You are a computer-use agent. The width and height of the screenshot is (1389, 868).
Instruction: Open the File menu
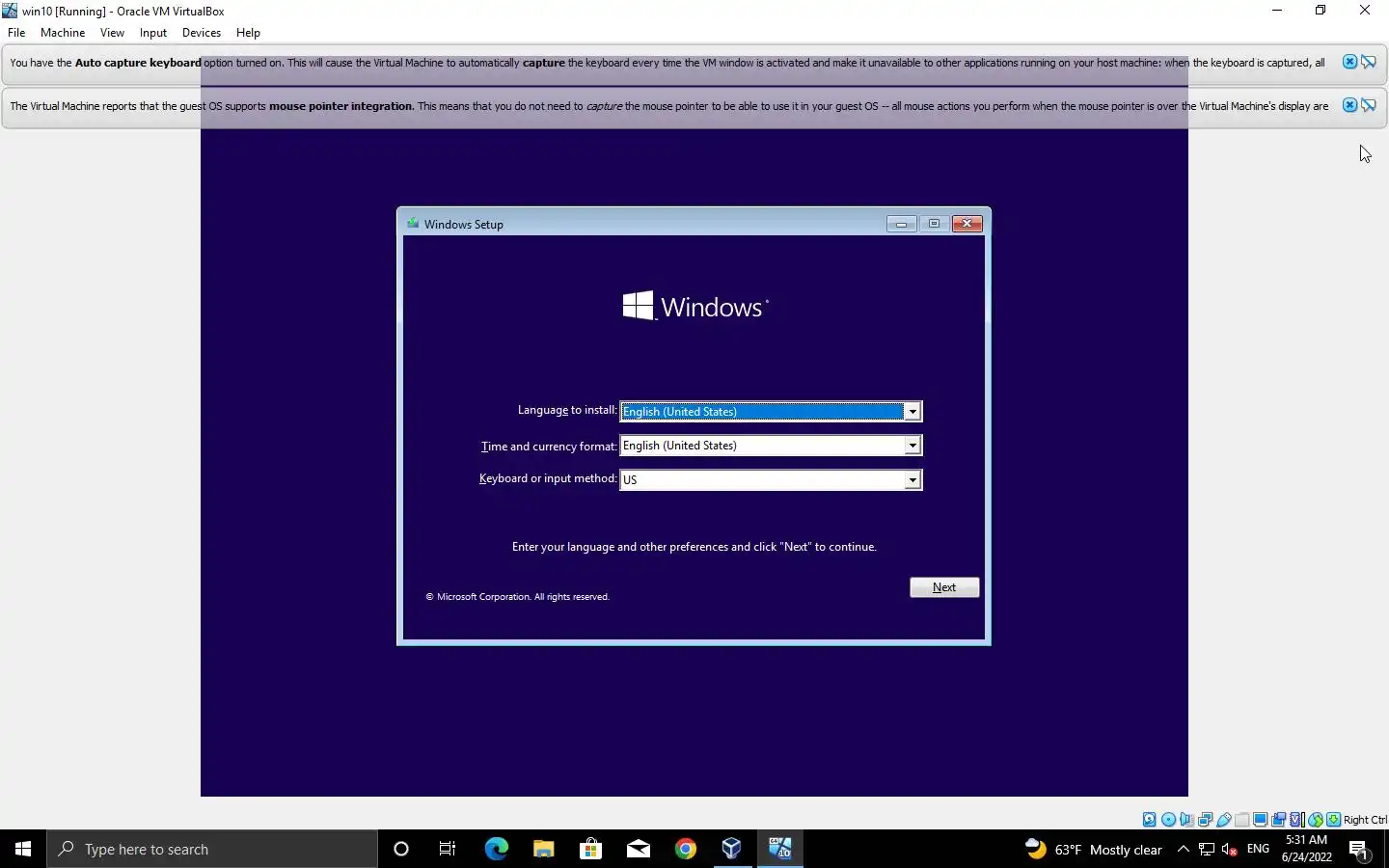[16, 33]
